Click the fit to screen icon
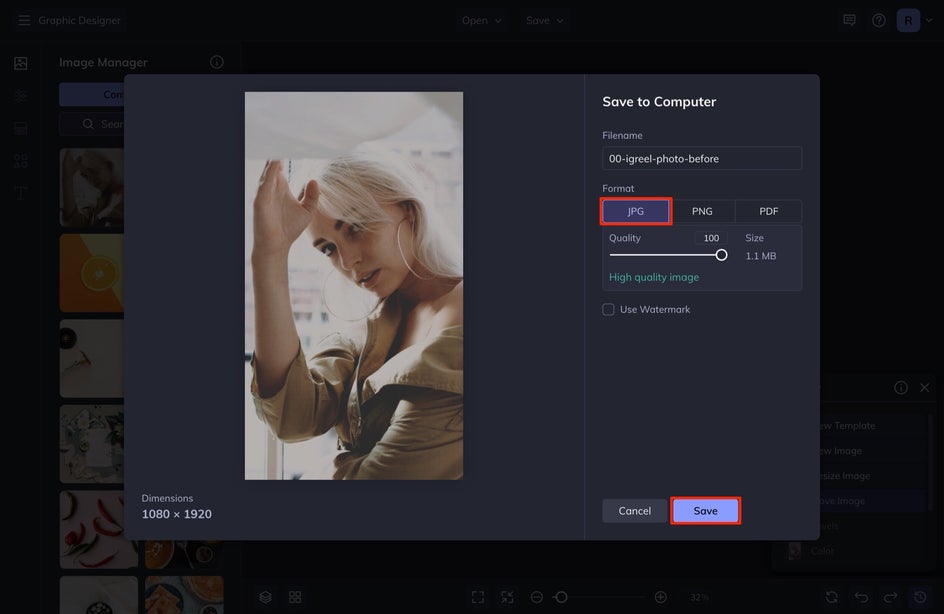944x614 pixels. click(478, 597)
